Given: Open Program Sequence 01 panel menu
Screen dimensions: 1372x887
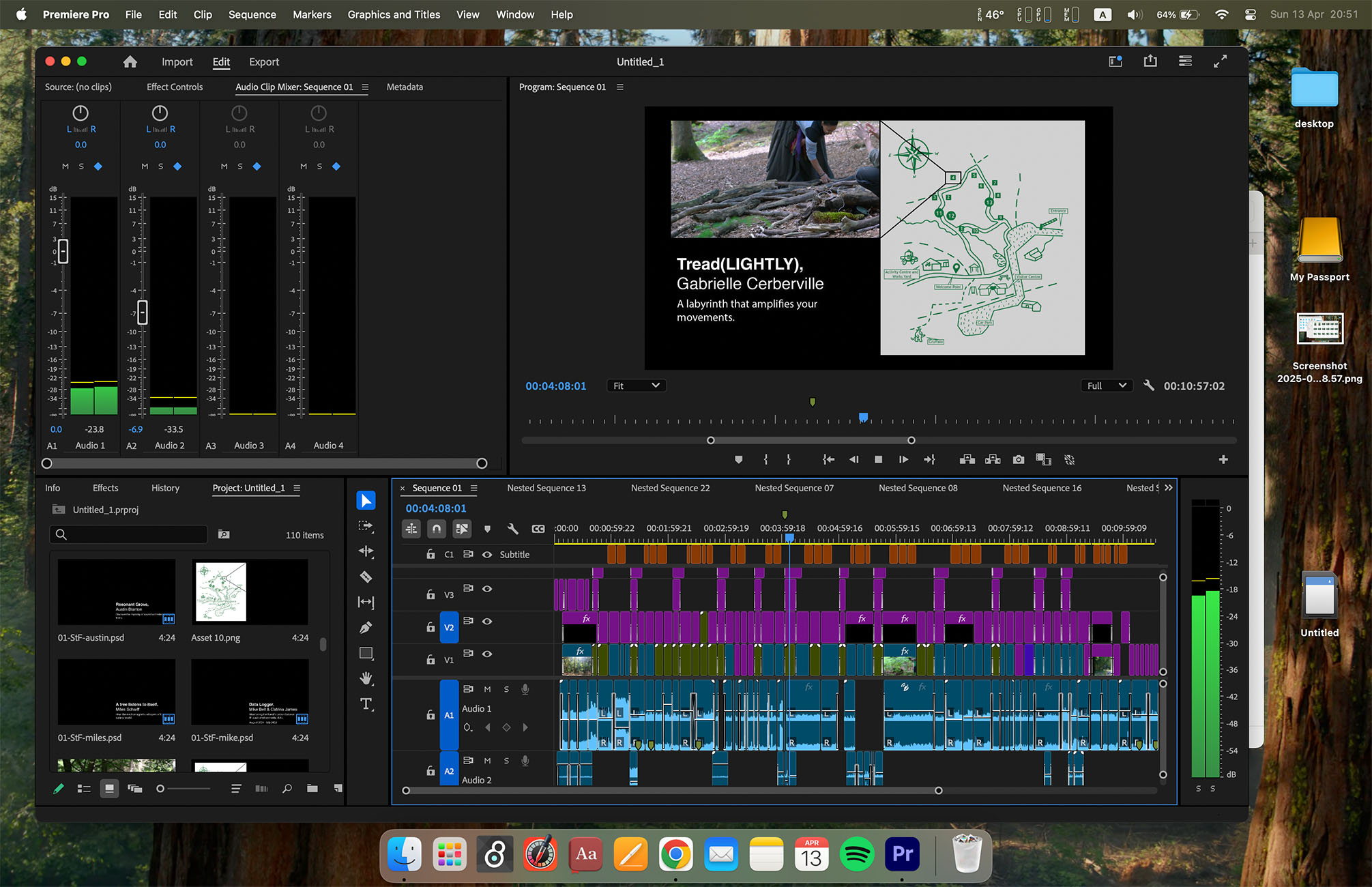Looking at the screenshot, I should point(619,87).
